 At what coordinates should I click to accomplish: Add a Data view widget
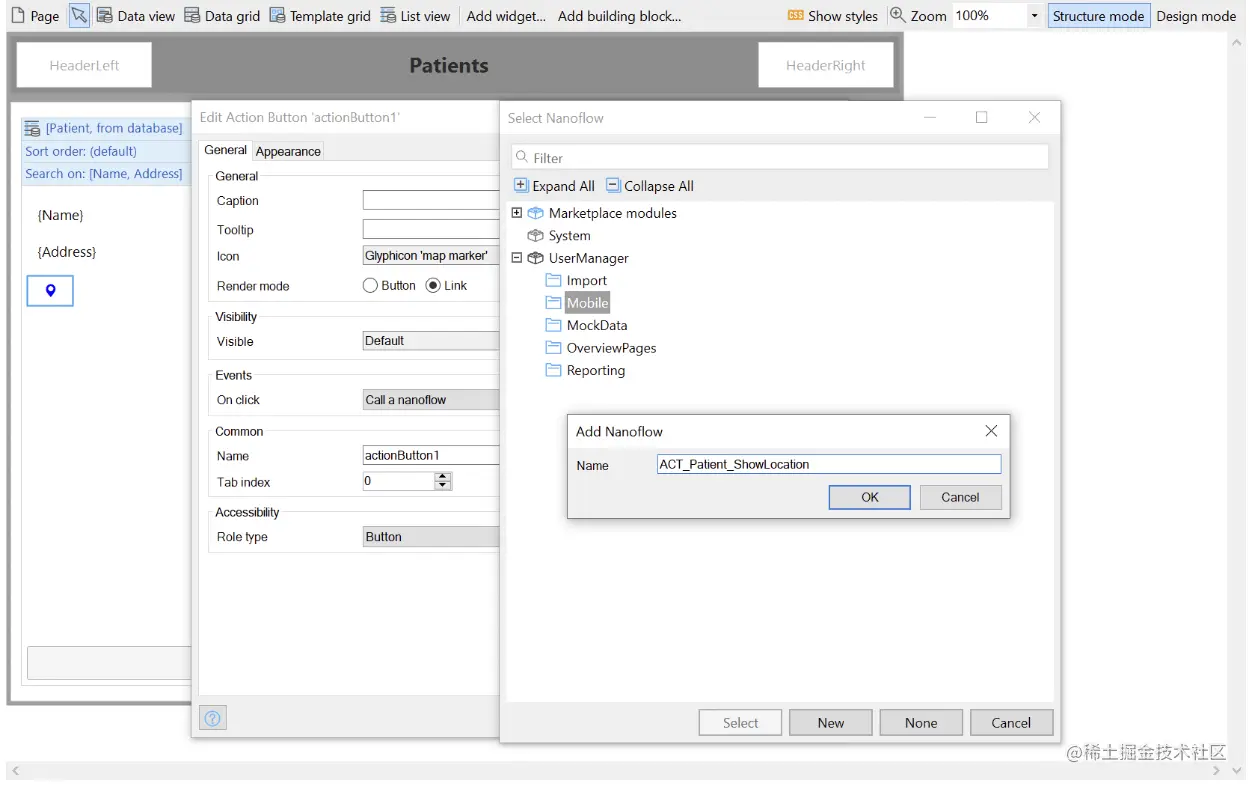tap(136, 16)
